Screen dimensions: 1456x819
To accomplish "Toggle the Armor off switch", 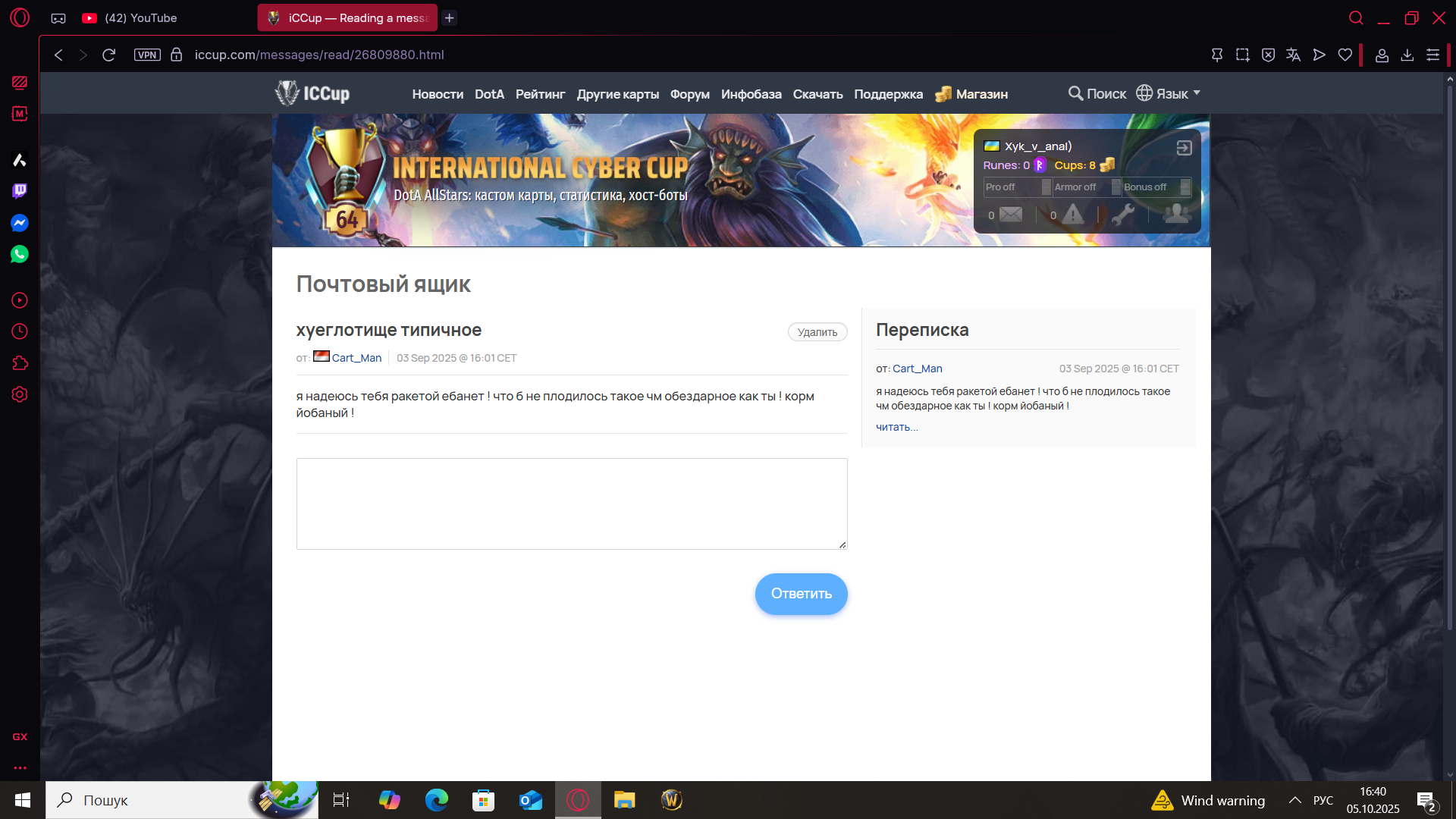I will coord(1087,187).
